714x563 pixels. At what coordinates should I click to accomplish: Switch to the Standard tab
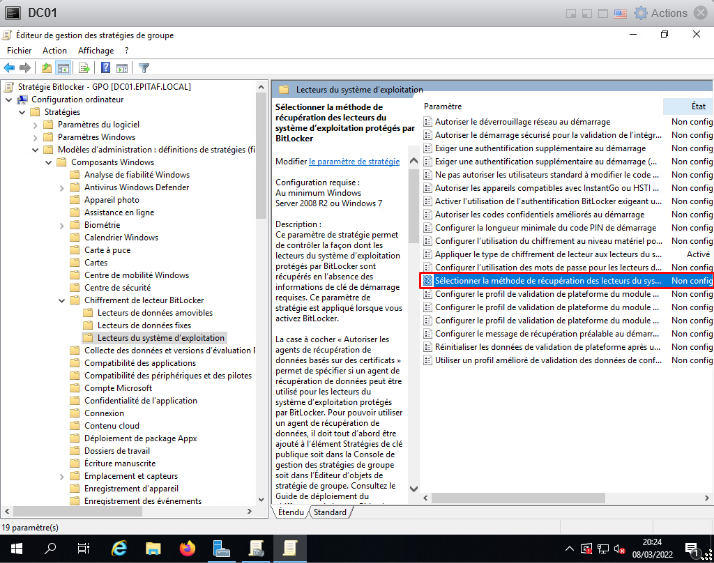coord(329,512)
